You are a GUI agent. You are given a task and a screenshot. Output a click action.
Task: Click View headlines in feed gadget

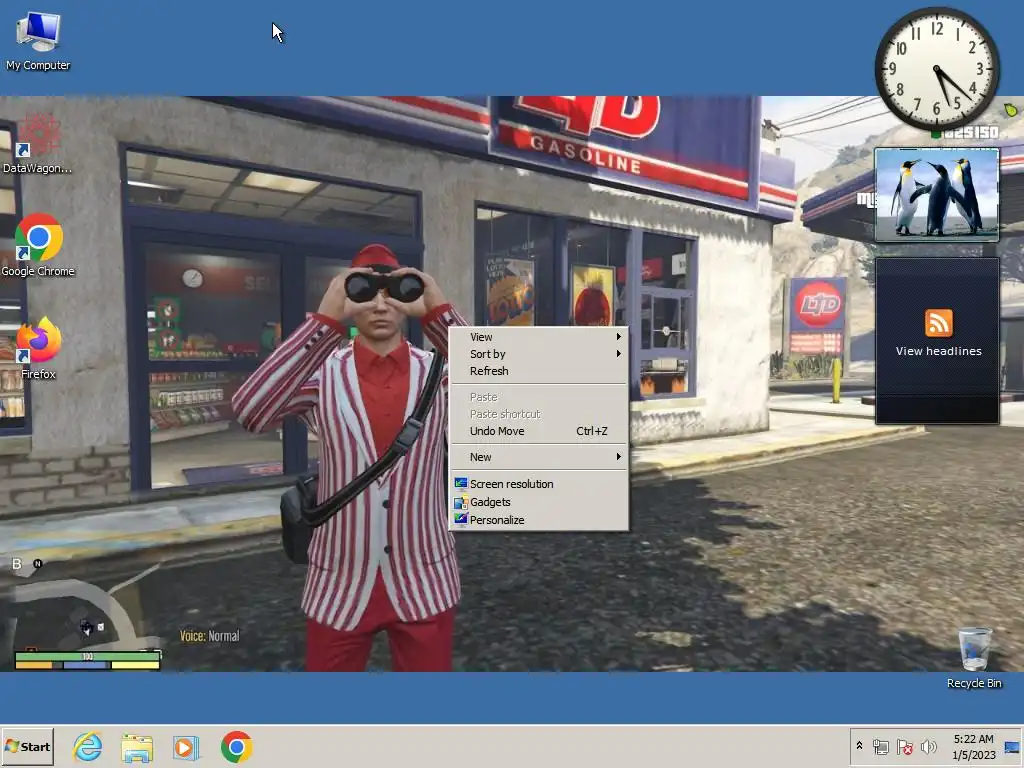point(938,351)
